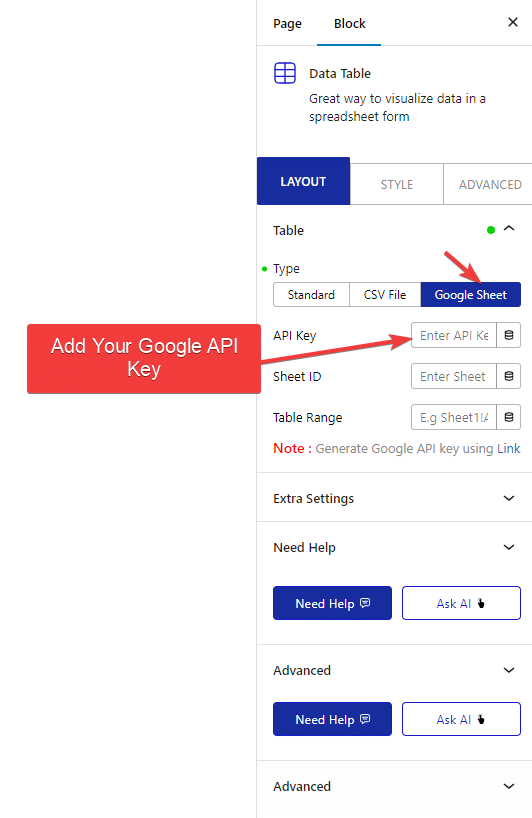Expand the first Advanced section
This screenshot has height=818, width=532.
pyautogui.click(x=394, y=670)
